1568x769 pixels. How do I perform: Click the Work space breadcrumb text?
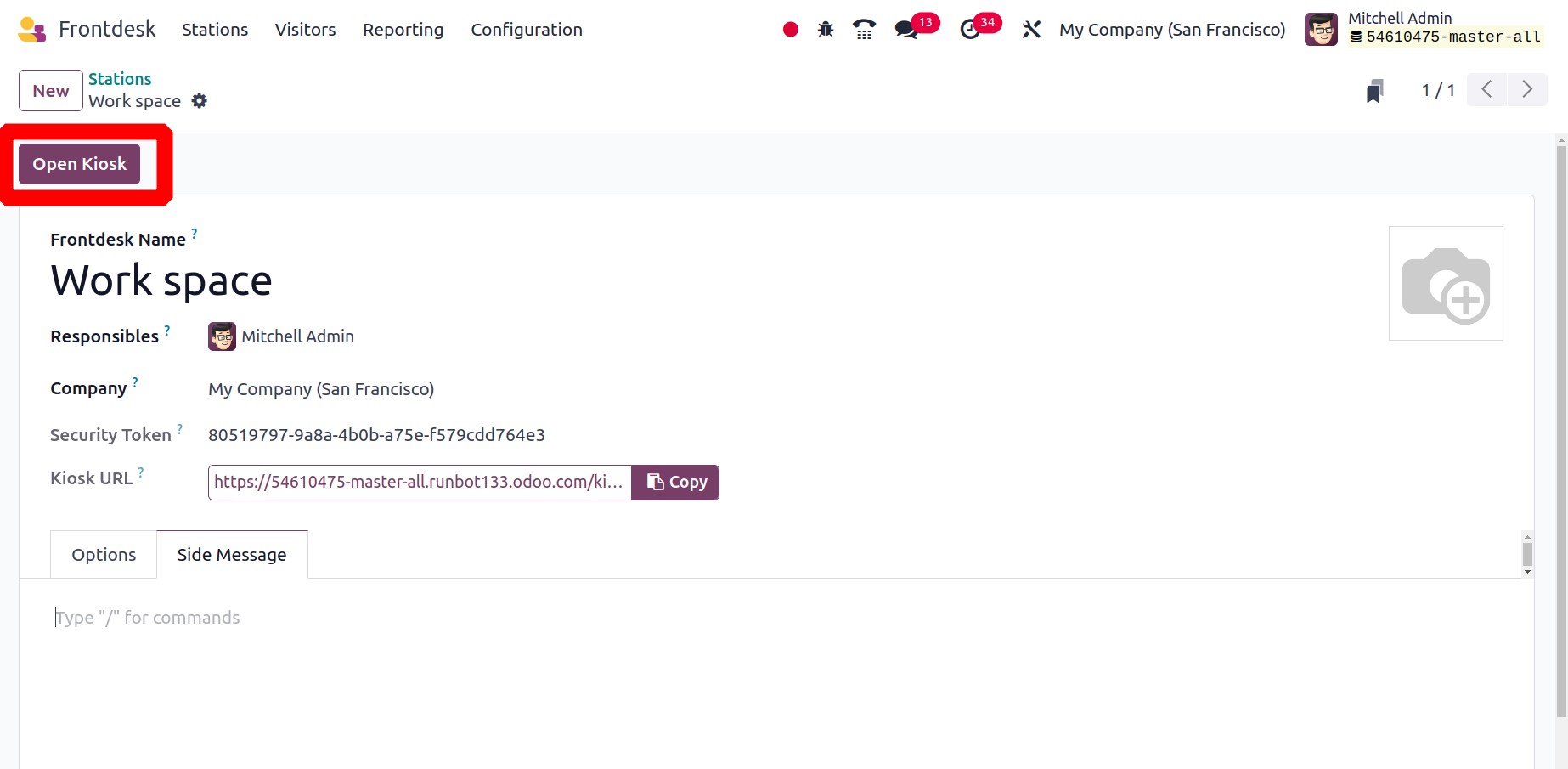coord(134,101)
